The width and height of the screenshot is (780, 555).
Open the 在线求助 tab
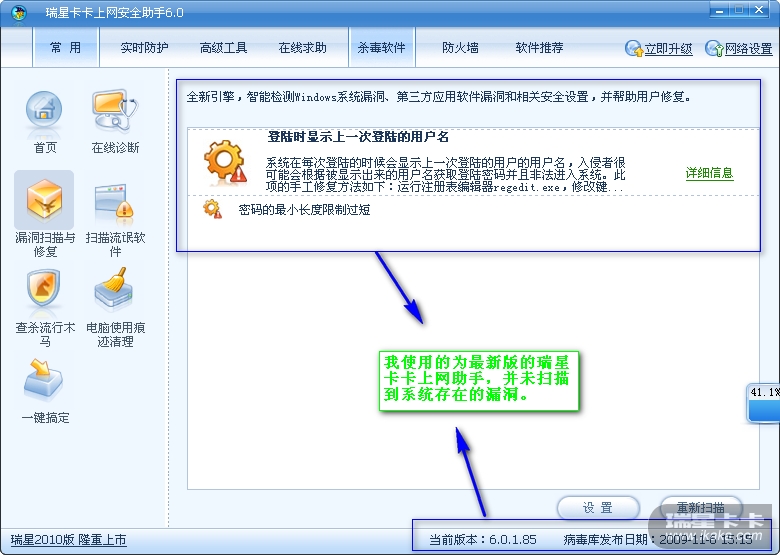(x=302, y=48)
